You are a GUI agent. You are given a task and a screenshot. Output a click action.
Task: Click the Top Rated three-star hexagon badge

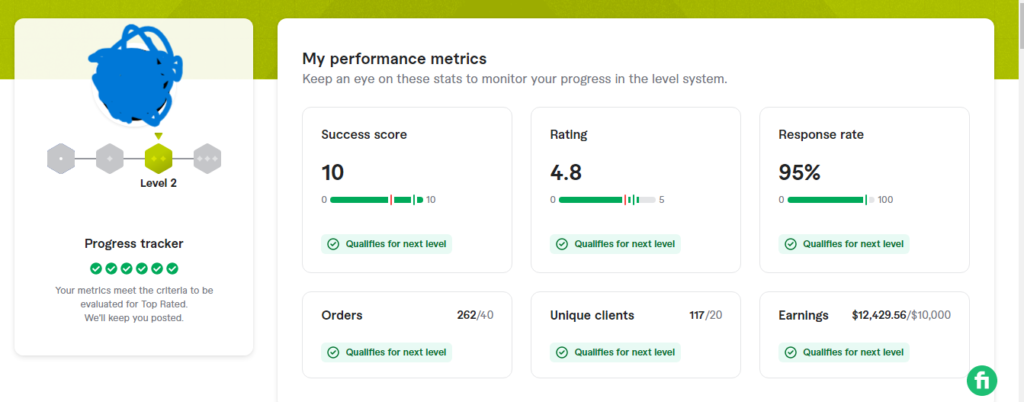[207, 158]
